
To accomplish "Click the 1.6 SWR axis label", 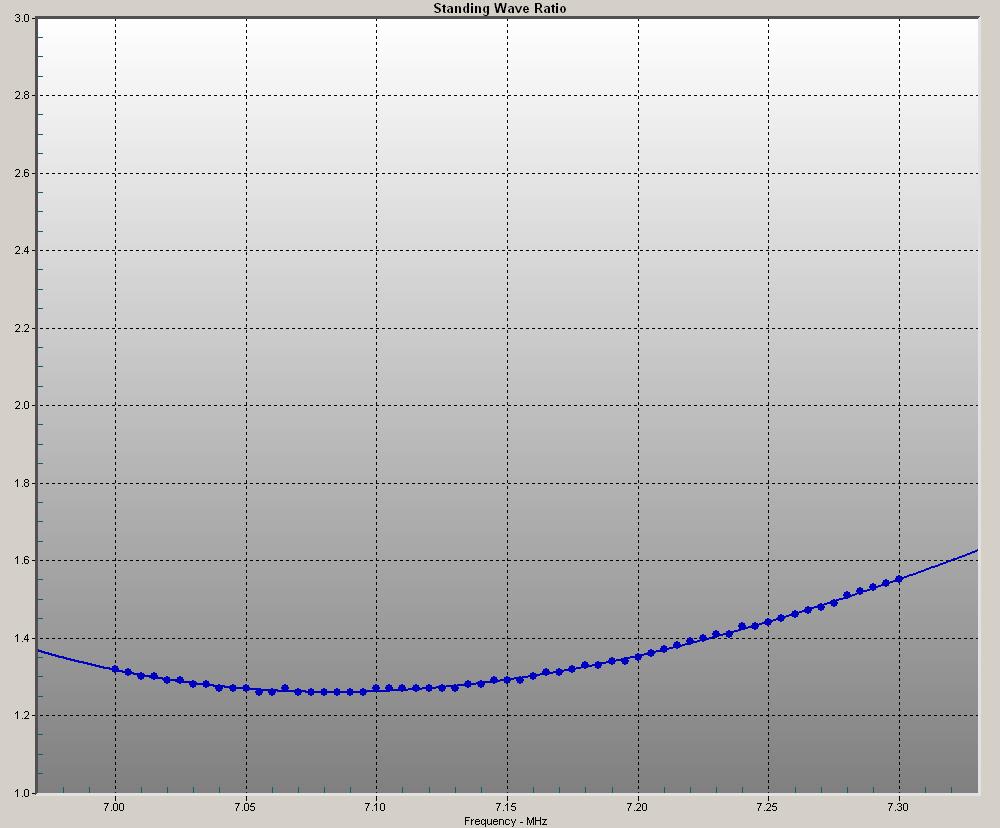I will (x=22, y=561).
